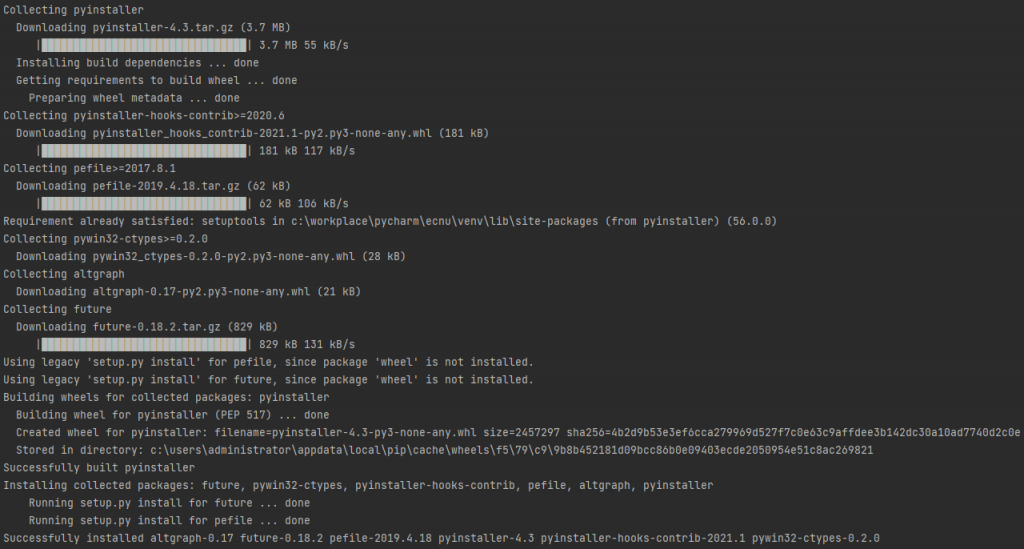Click the 'Successfully built pyinstaller' line

99,468
